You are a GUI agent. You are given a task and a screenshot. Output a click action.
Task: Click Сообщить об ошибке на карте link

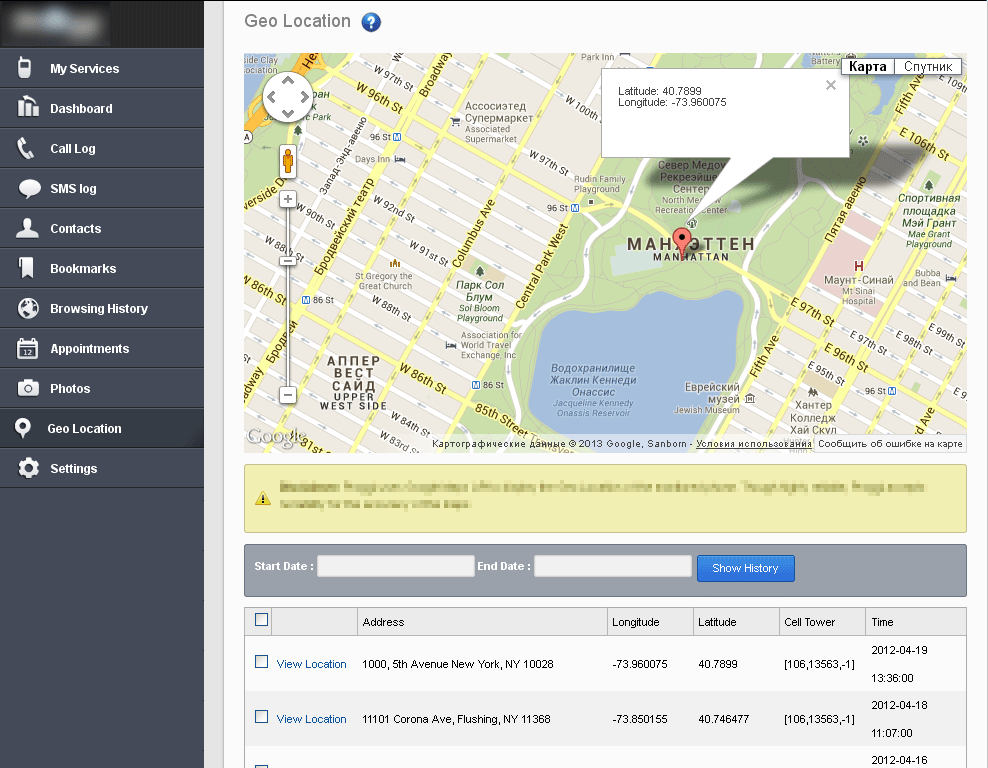[890, 444]
